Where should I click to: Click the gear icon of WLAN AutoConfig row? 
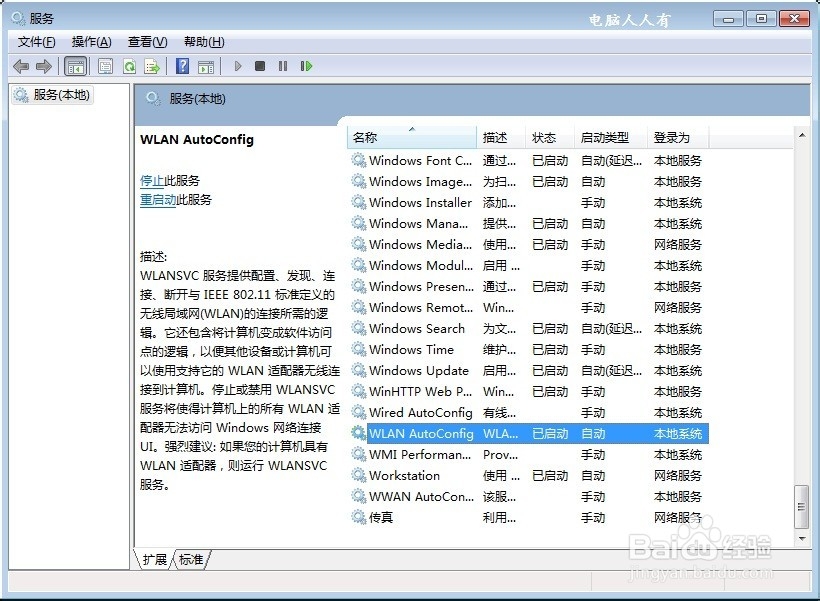(358, 434)
